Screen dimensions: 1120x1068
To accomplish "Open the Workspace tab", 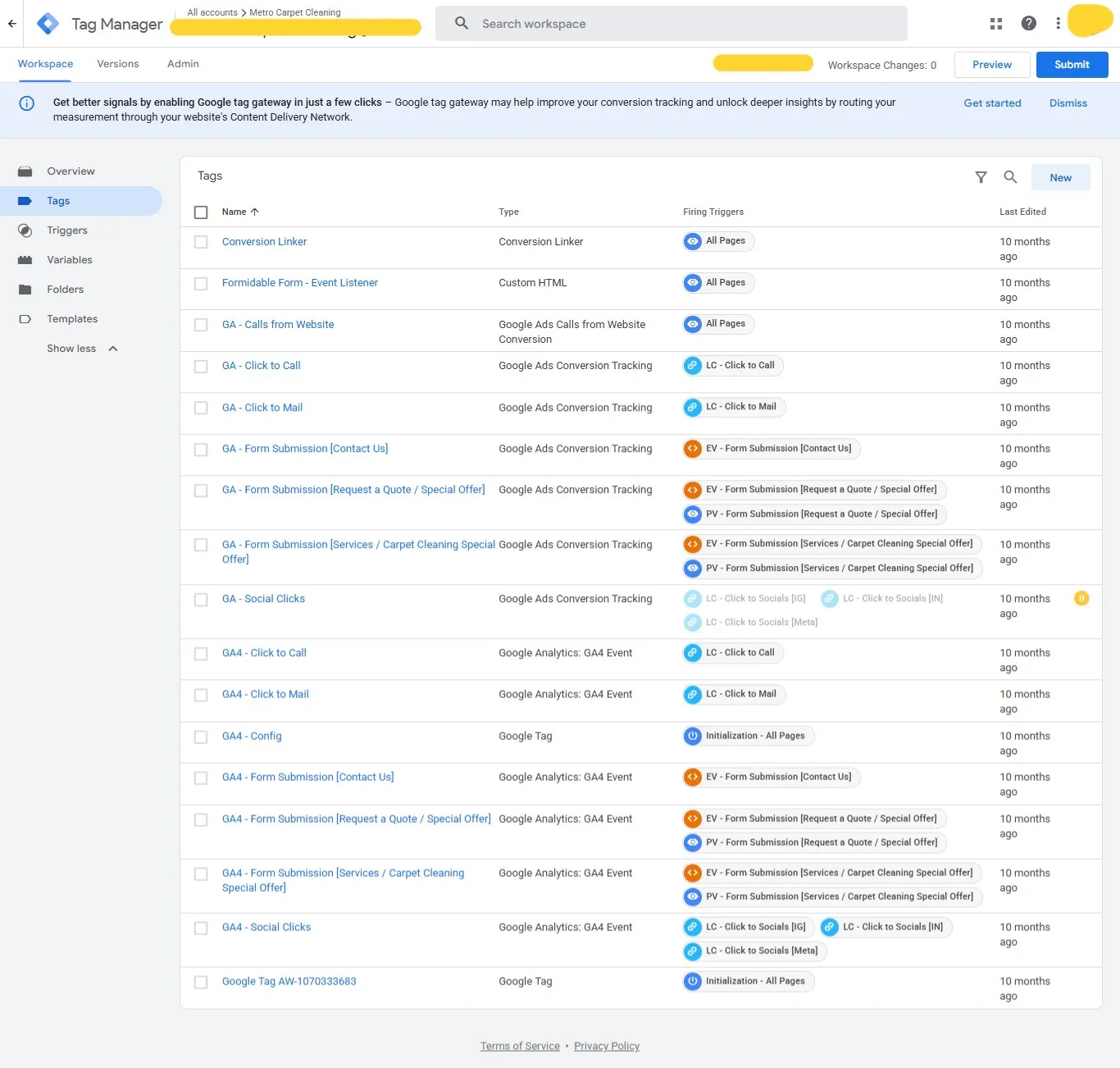I will (45, 64).
